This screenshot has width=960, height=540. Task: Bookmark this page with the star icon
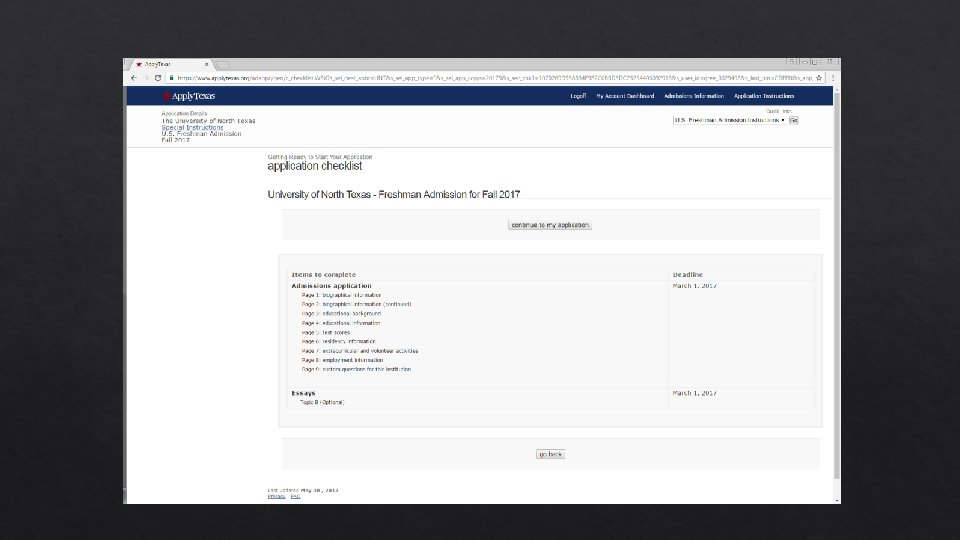tap(819, 78)
